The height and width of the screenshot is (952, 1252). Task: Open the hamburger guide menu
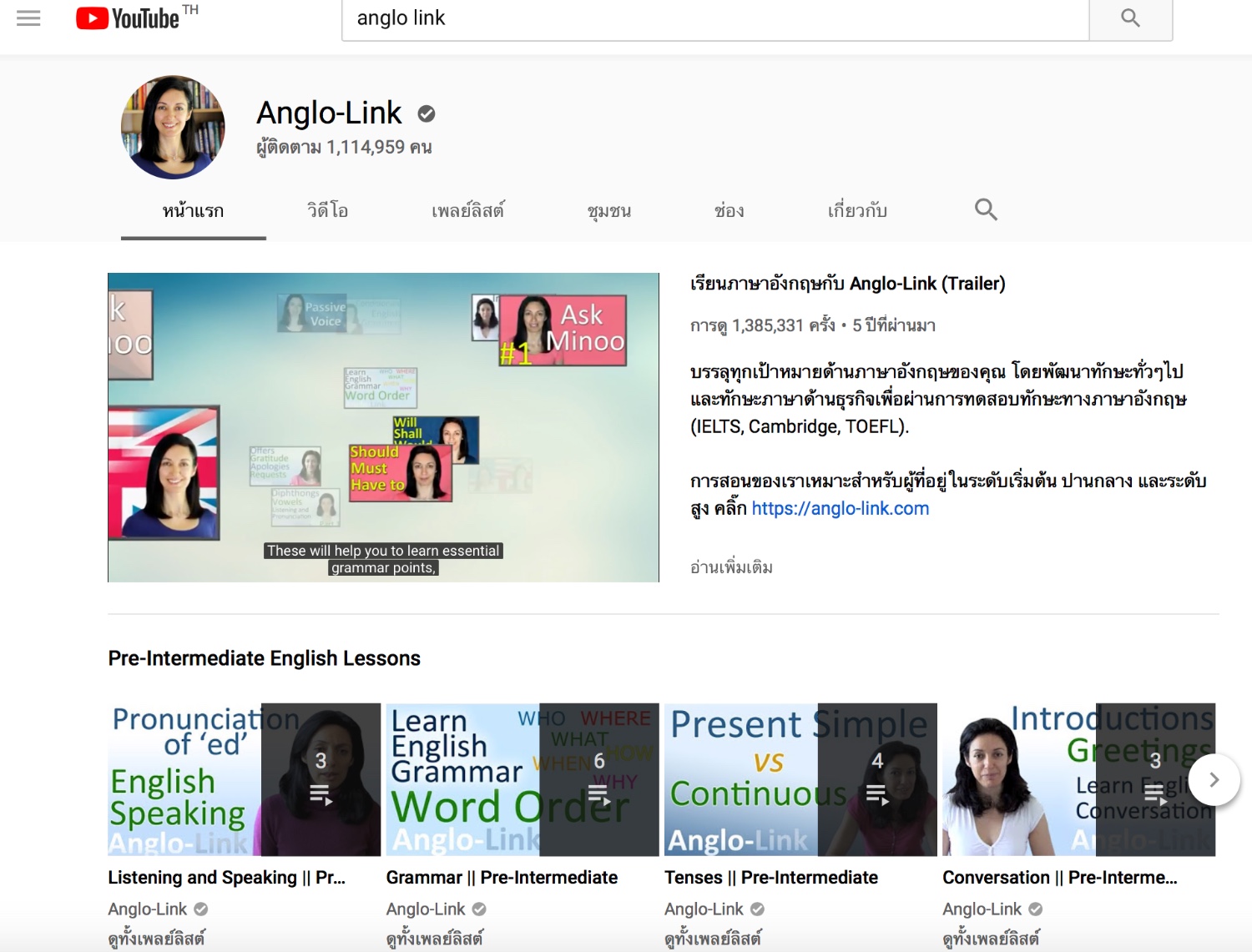coord(28,18)
